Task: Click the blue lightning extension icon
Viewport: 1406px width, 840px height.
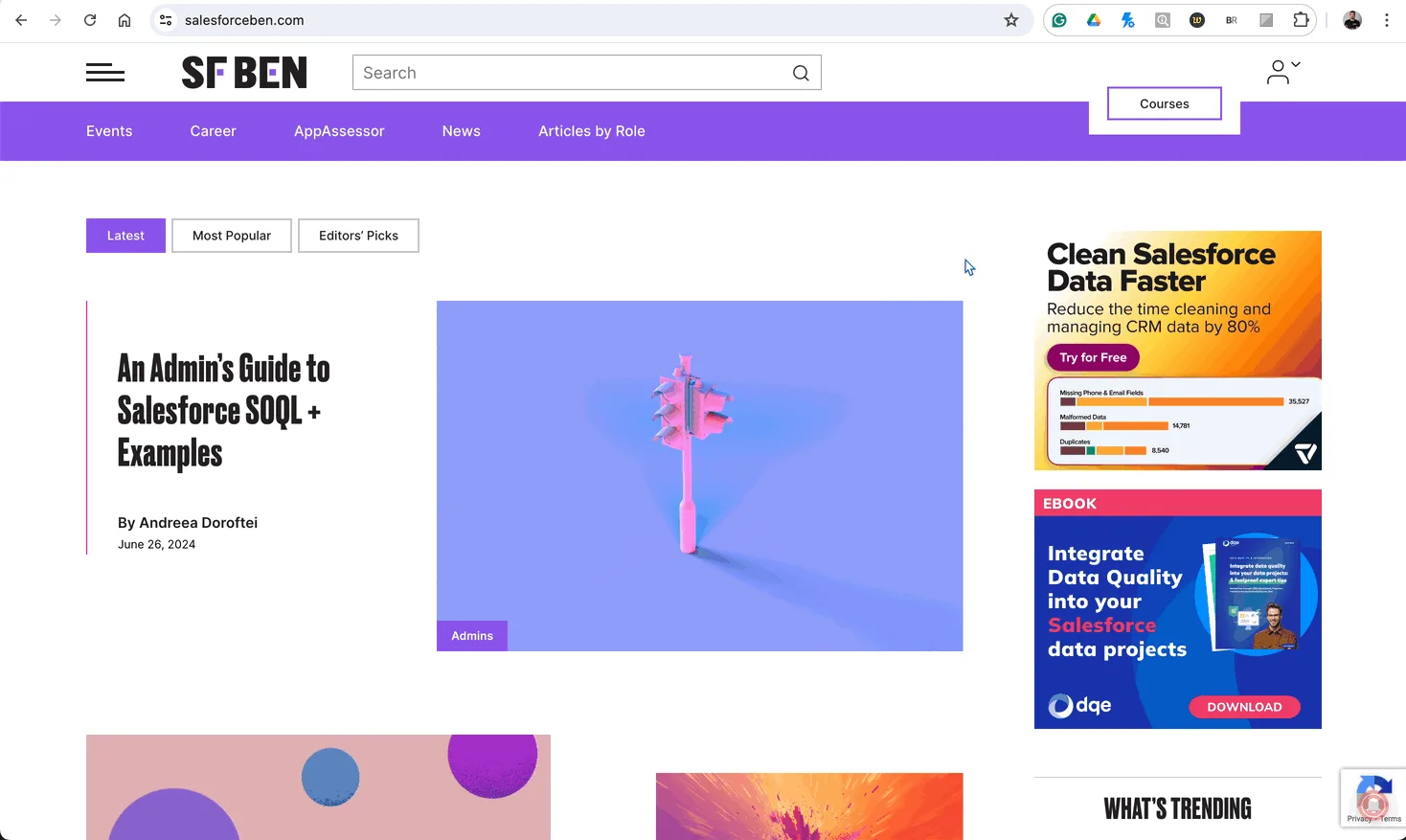Action: pyautogui.click(x=1128, y=20)
